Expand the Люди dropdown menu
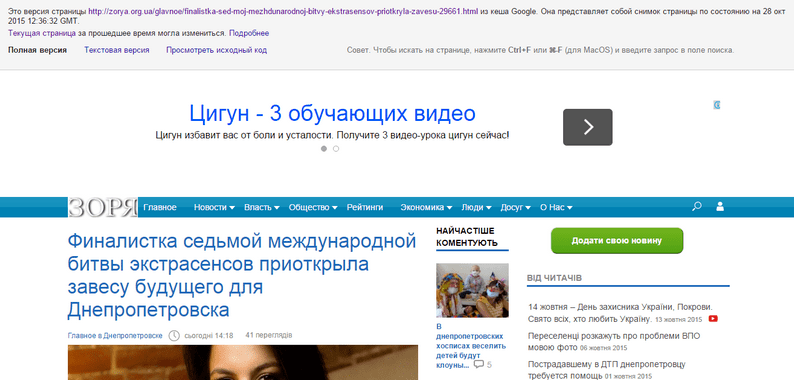 point(477,207)
